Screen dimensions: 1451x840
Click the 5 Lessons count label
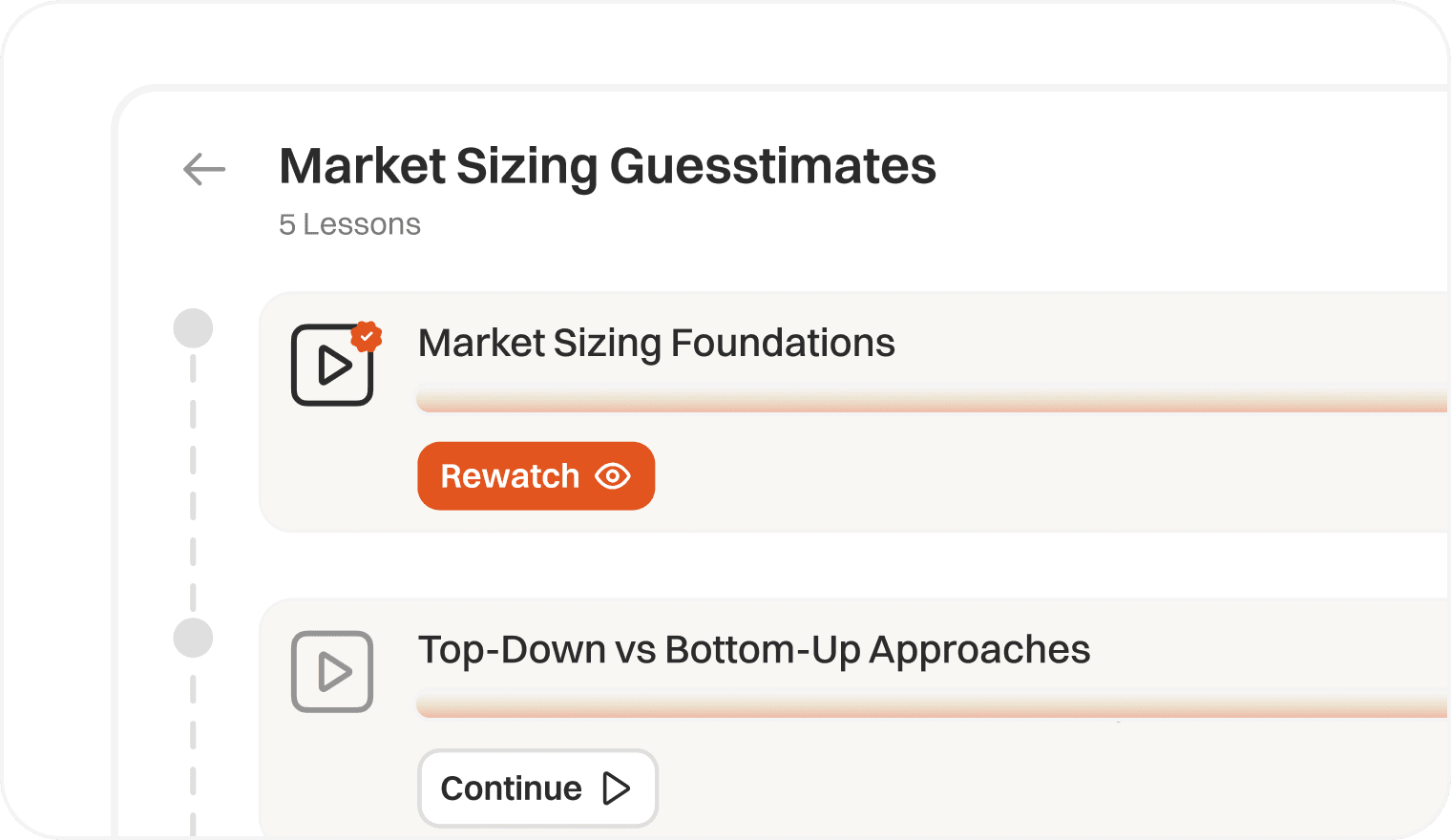click(x=349, y=224)
